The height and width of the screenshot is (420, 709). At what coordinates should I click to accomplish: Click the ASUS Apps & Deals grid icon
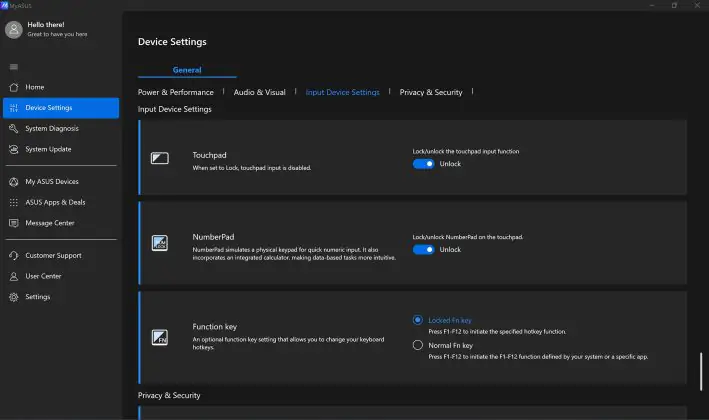pyautogui.click(x=14, y=202)
